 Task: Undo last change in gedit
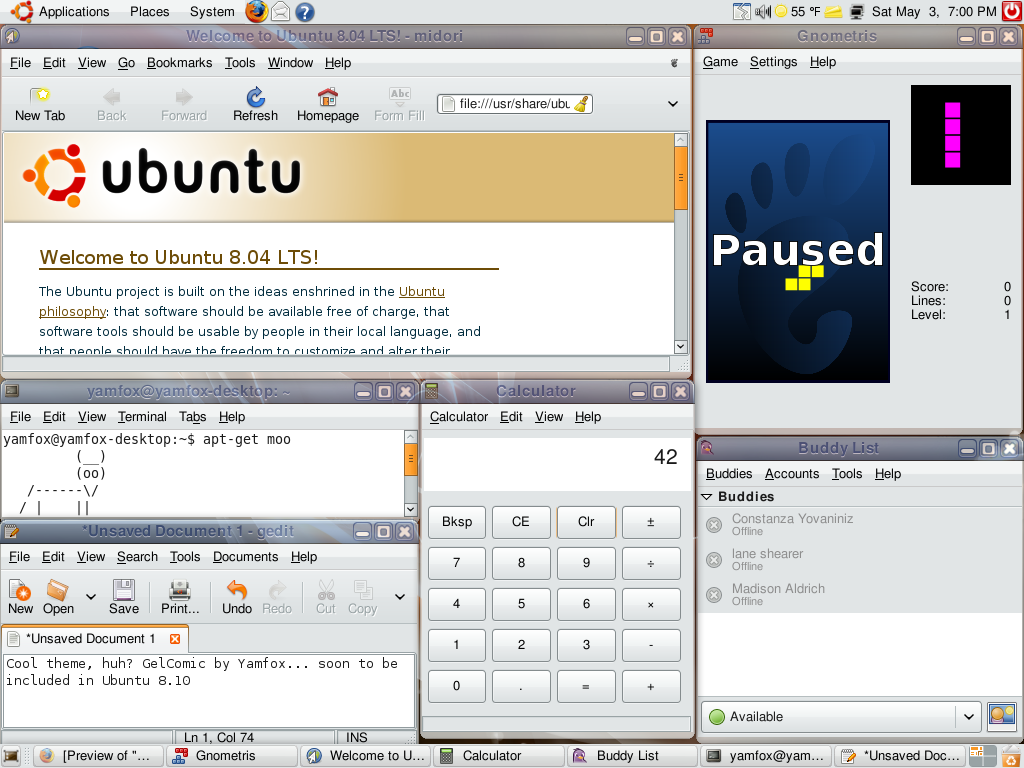click(x=236, y=597)
